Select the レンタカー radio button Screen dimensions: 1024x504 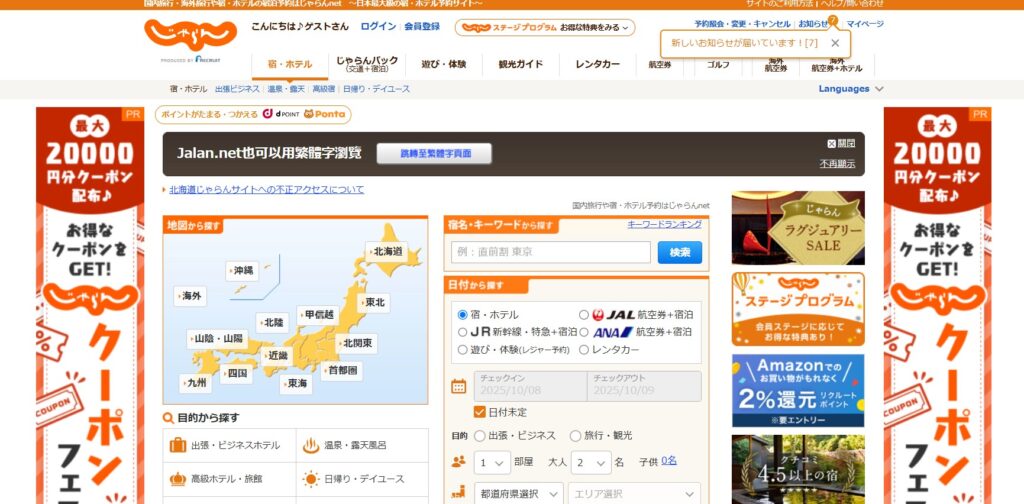pos(584,350)
